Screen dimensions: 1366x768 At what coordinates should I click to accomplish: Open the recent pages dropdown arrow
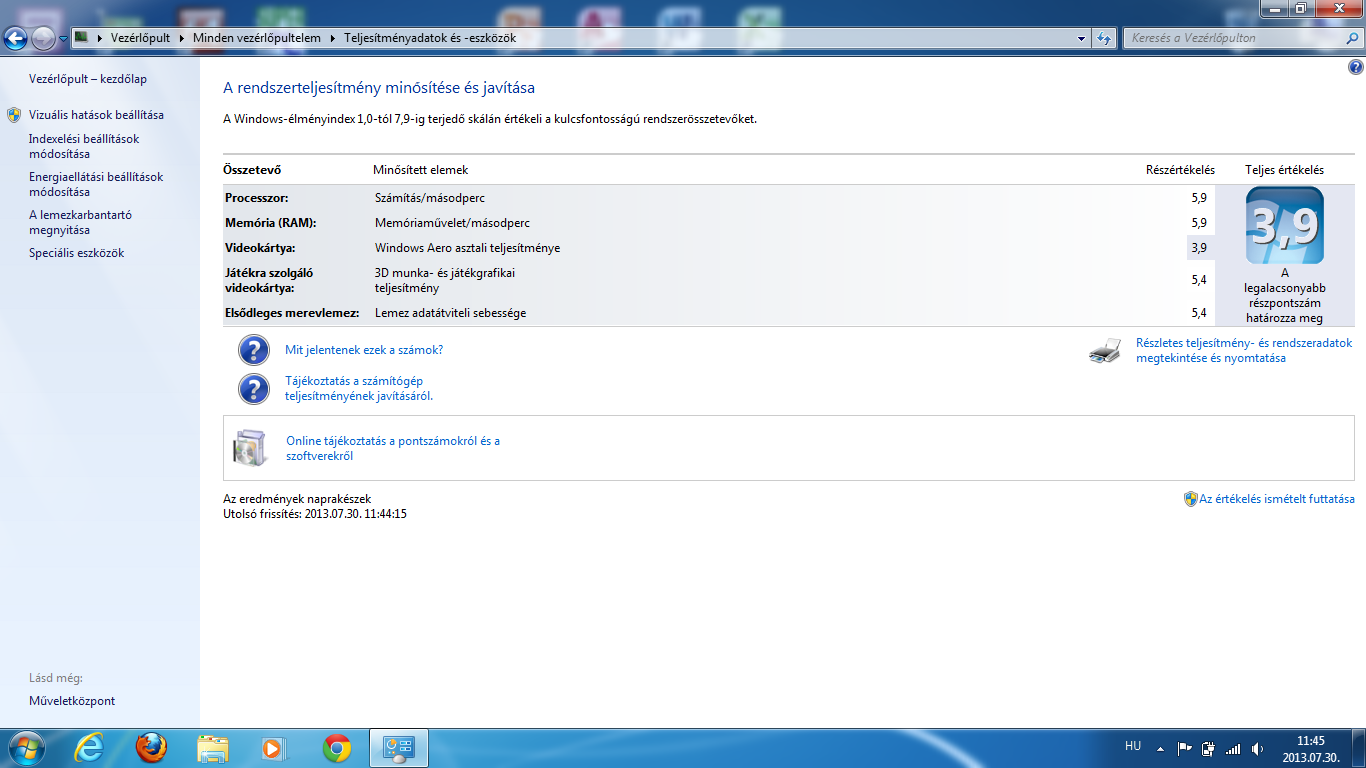[63, 39]
